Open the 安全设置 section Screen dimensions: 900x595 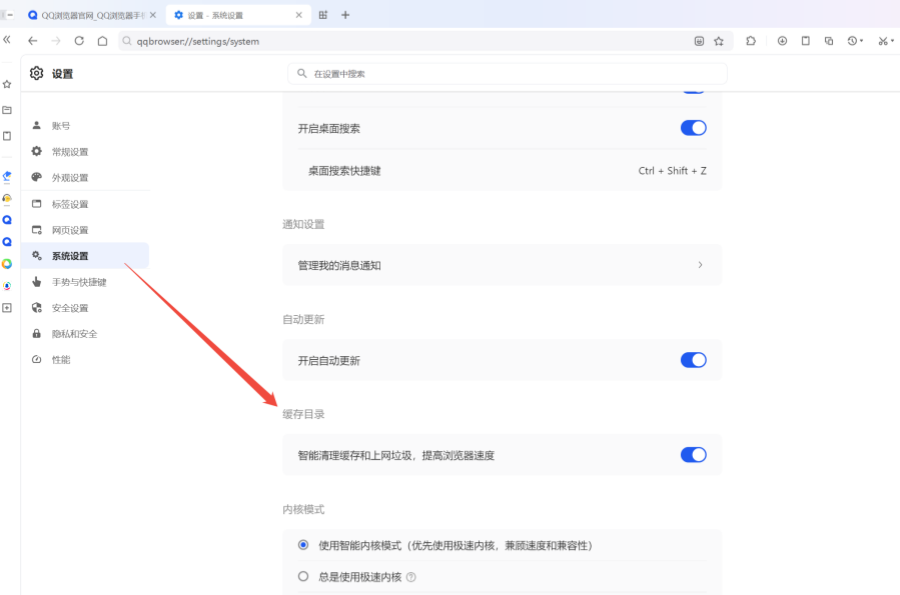85,308
